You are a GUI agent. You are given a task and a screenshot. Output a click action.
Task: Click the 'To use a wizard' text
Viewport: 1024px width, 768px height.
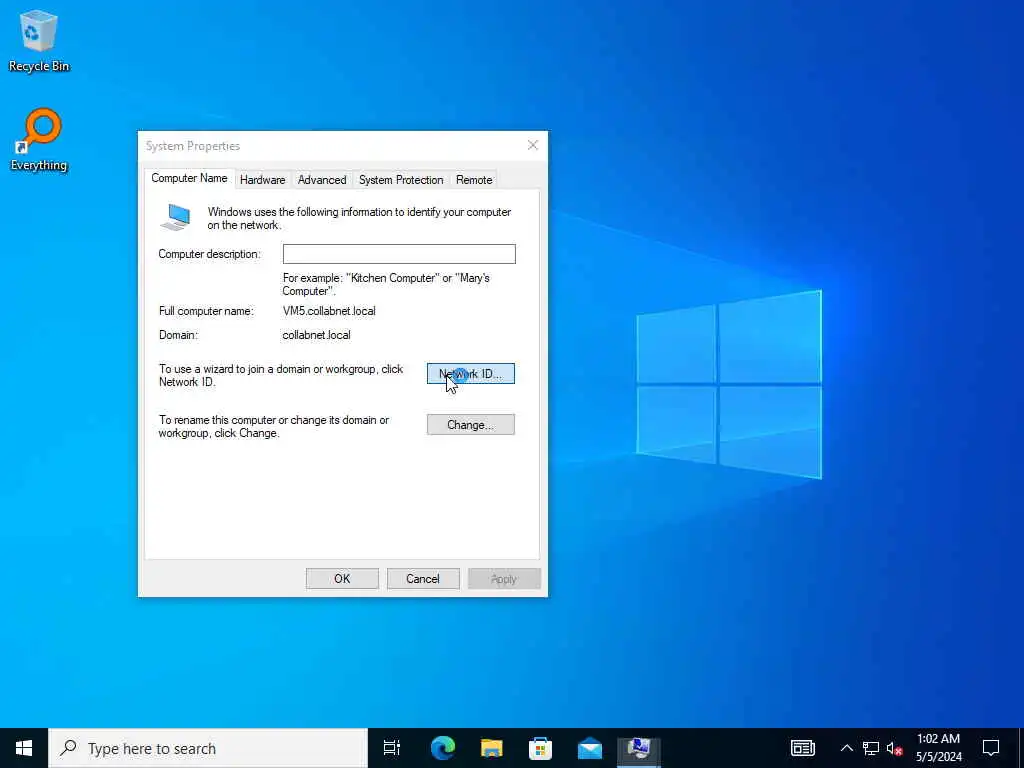pos(281,376)
